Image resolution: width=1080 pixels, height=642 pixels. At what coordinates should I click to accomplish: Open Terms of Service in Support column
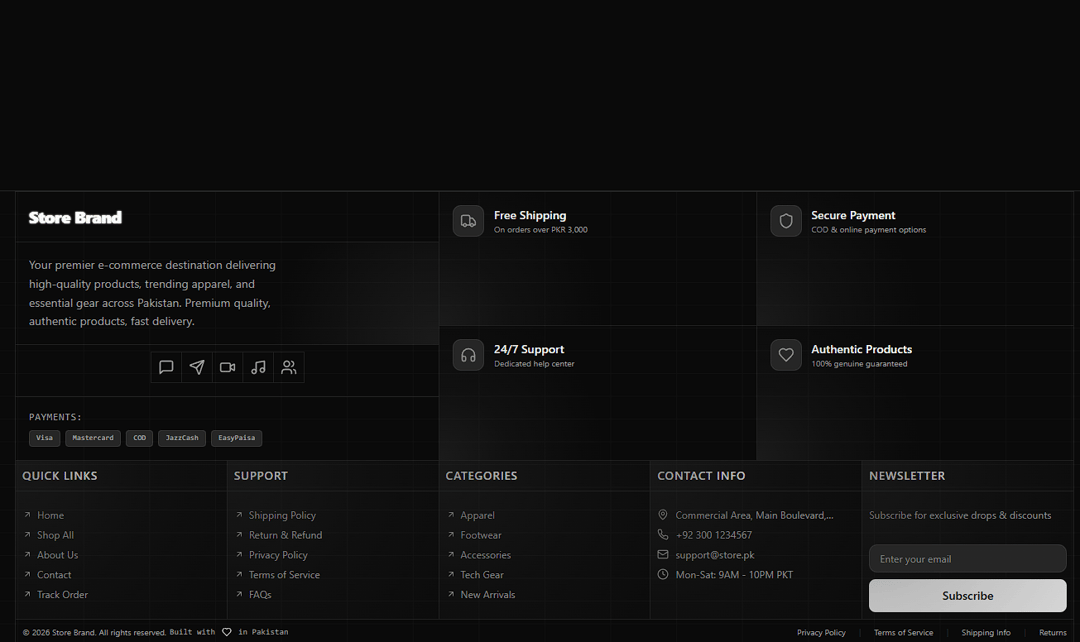point(284,574)
